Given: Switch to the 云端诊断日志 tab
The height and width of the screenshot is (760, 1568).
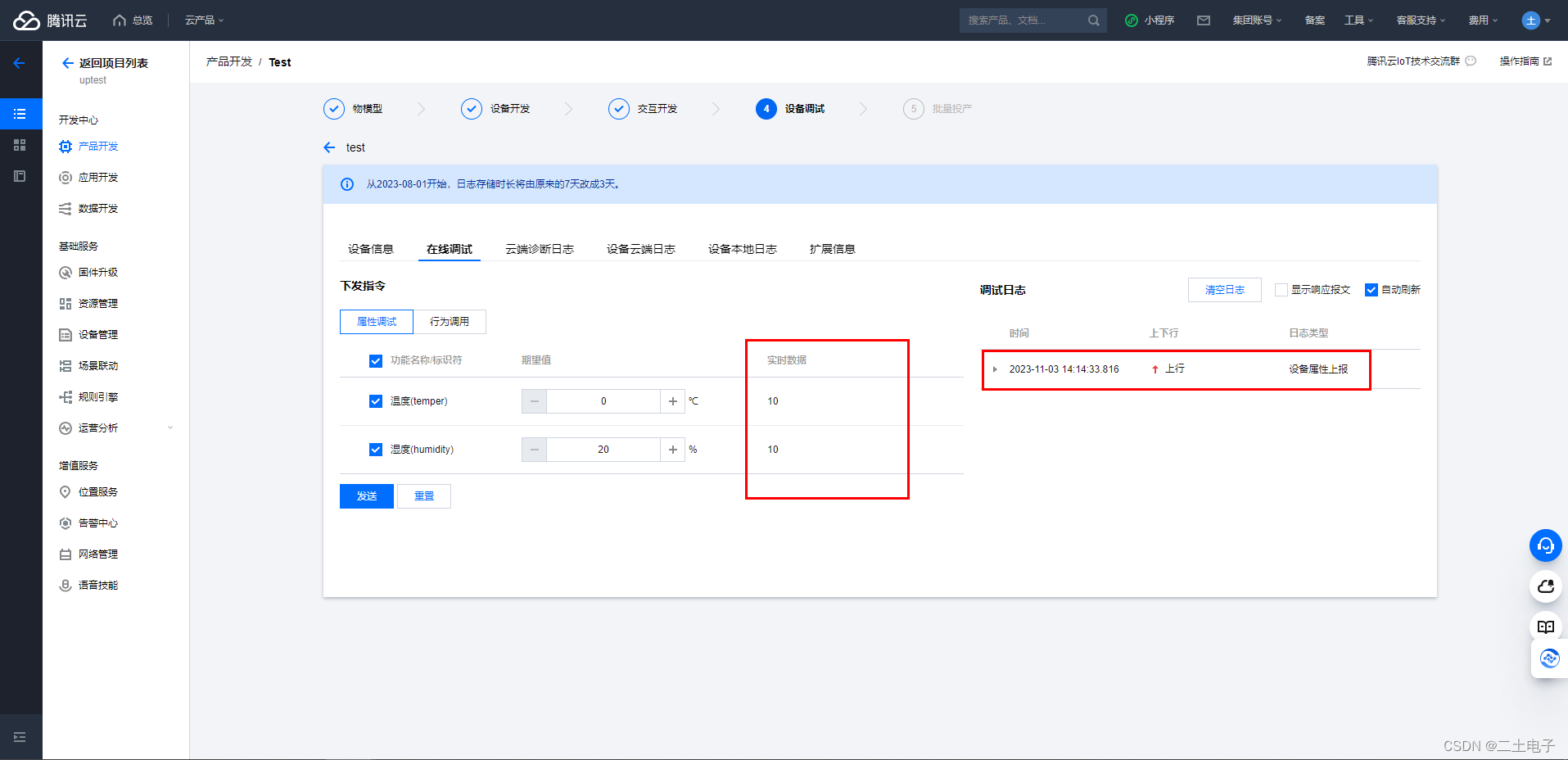Looking at the screenshot, I should 540,249.
